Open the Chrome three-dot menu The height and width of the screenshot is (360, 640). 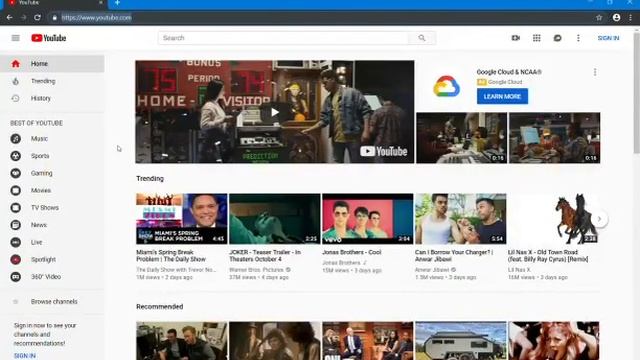pyautogui.click(x=631, y=18)
